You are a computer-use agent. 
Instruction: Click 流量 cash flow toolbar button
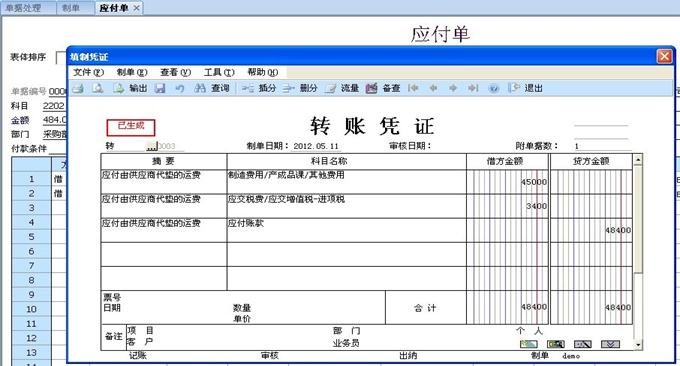[x=342, y=88]
